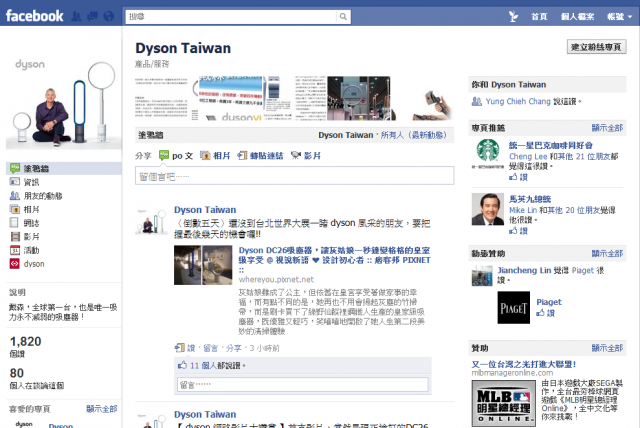Select 塗鴉牆 wall in sidebar
The height and width of the screenshot is (428, 640).
coord(64,168)
